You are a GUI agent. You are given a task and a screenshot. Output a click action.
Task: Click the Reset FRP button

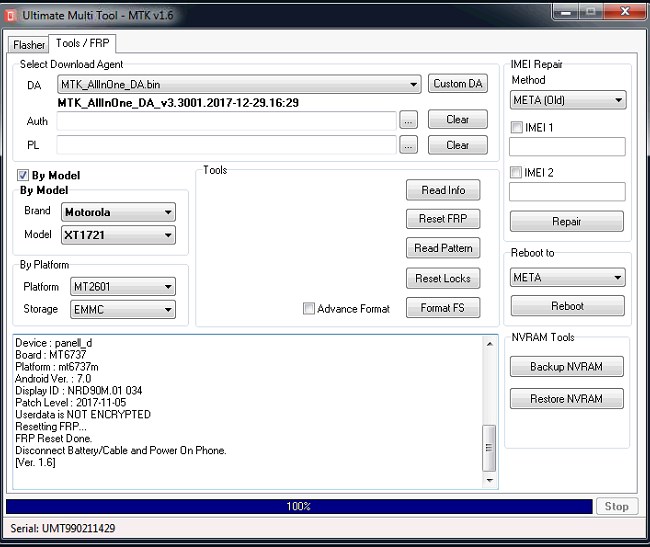coord(443,219)
